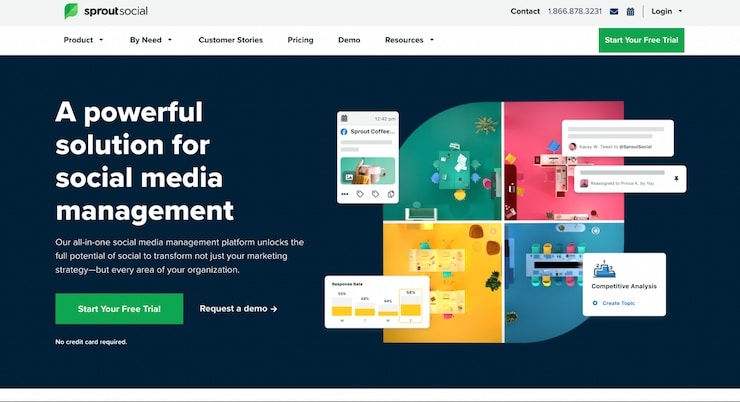Expand the Product dropdown menu
This screenshot has height=402, width=740.
pos(84,40)
